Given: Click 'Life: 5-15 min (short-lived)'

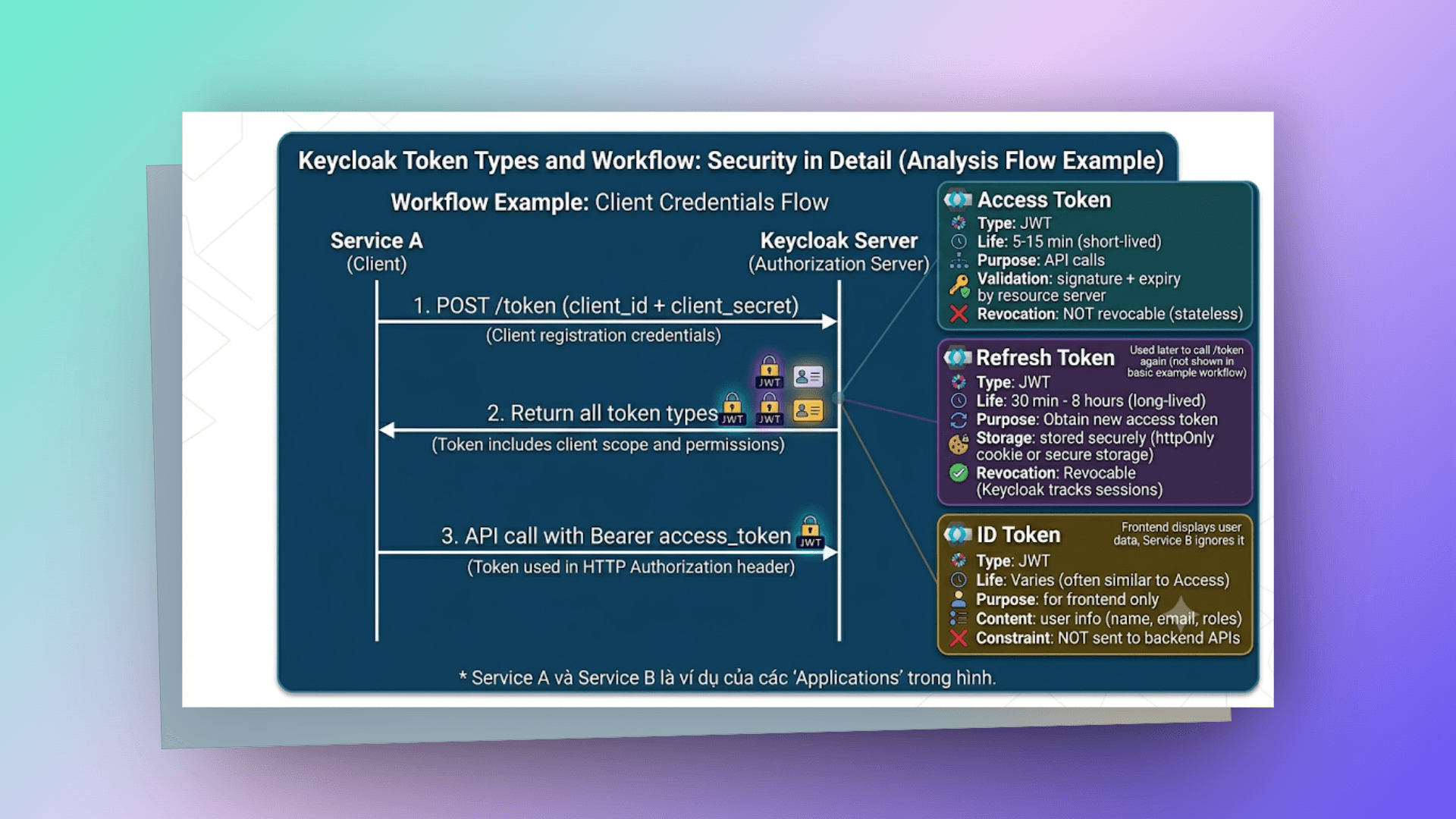Looking at the screenshot, I should pos(1069,242).
